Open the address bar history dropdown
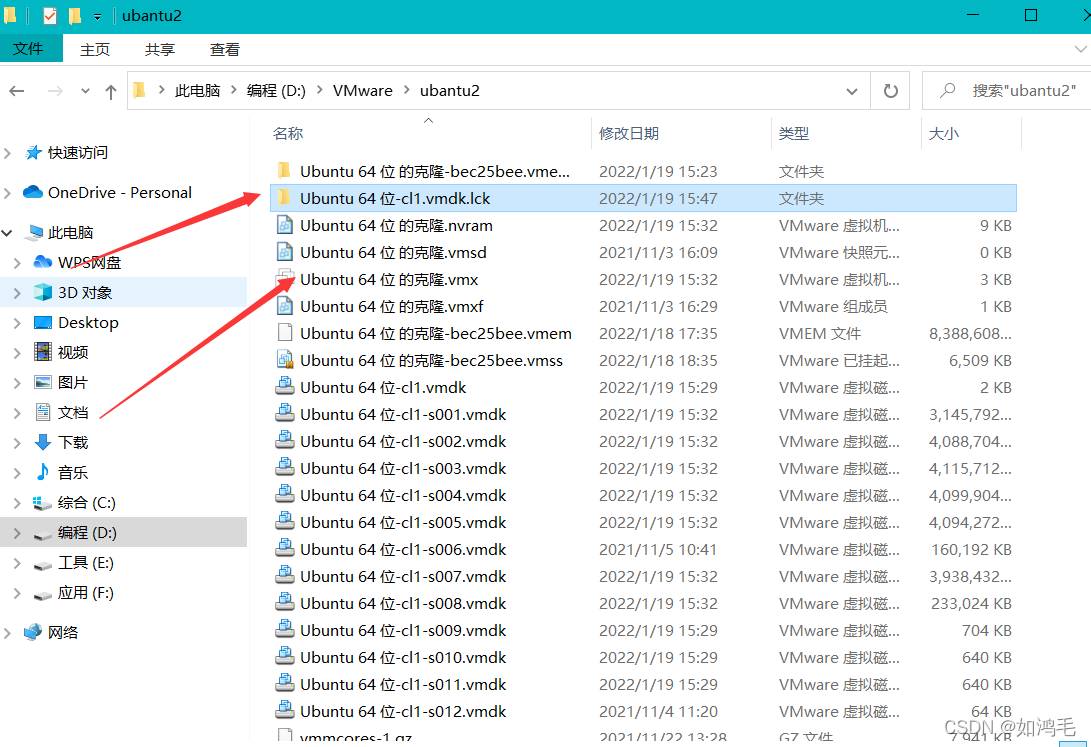This screenshot has width=1091, height=747. [x=852, y=91]
